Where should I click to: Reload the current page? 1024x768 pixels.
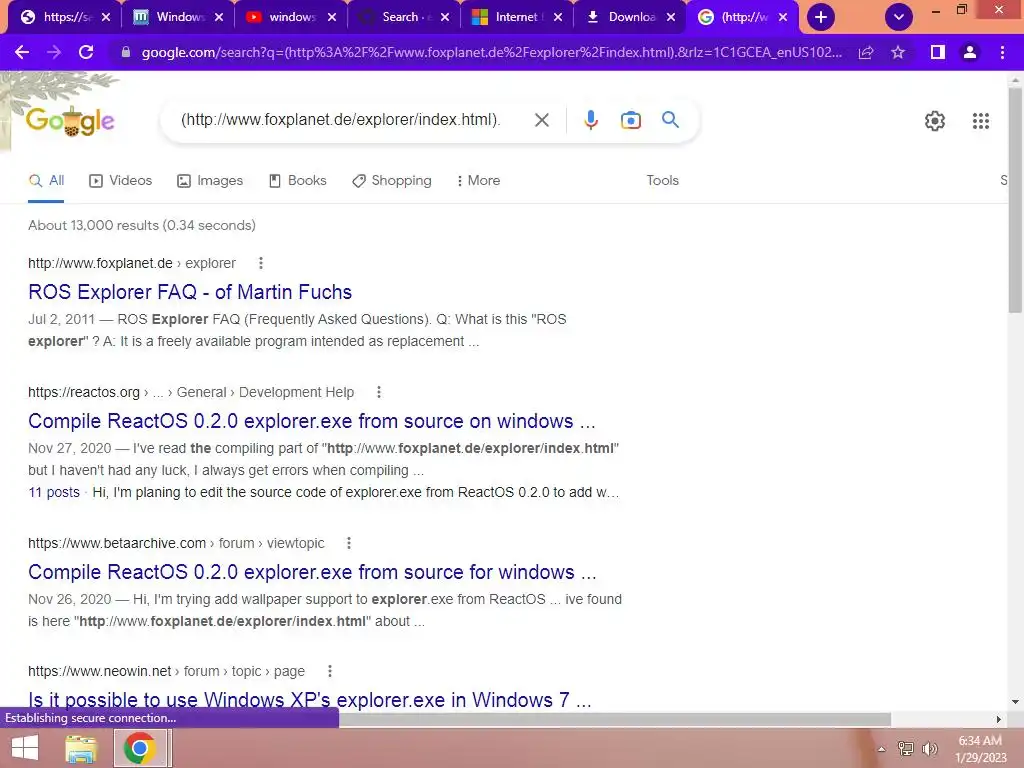pos(86,52)
